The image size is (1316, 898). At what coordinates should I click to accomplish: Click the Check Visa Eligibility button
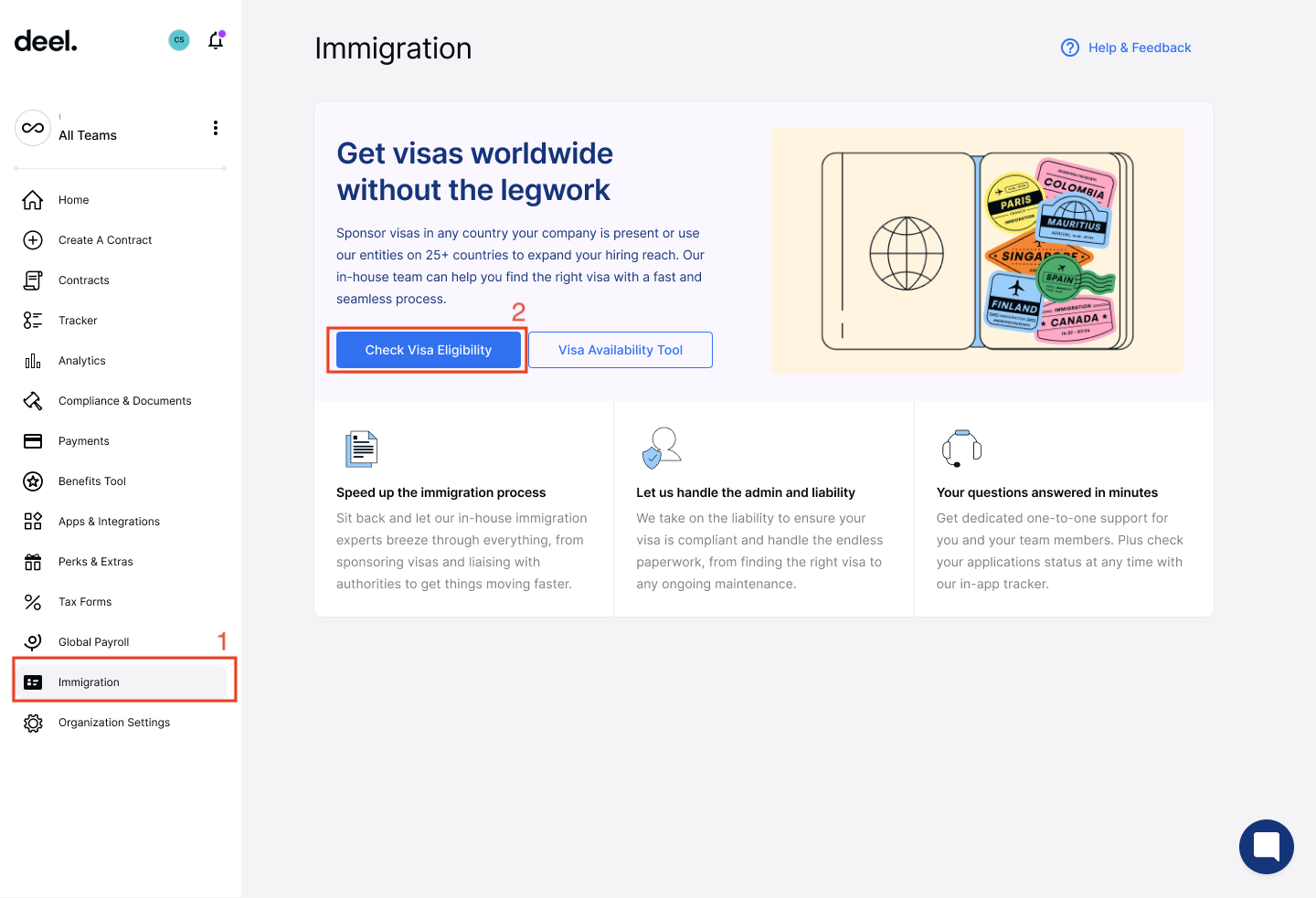428,349
